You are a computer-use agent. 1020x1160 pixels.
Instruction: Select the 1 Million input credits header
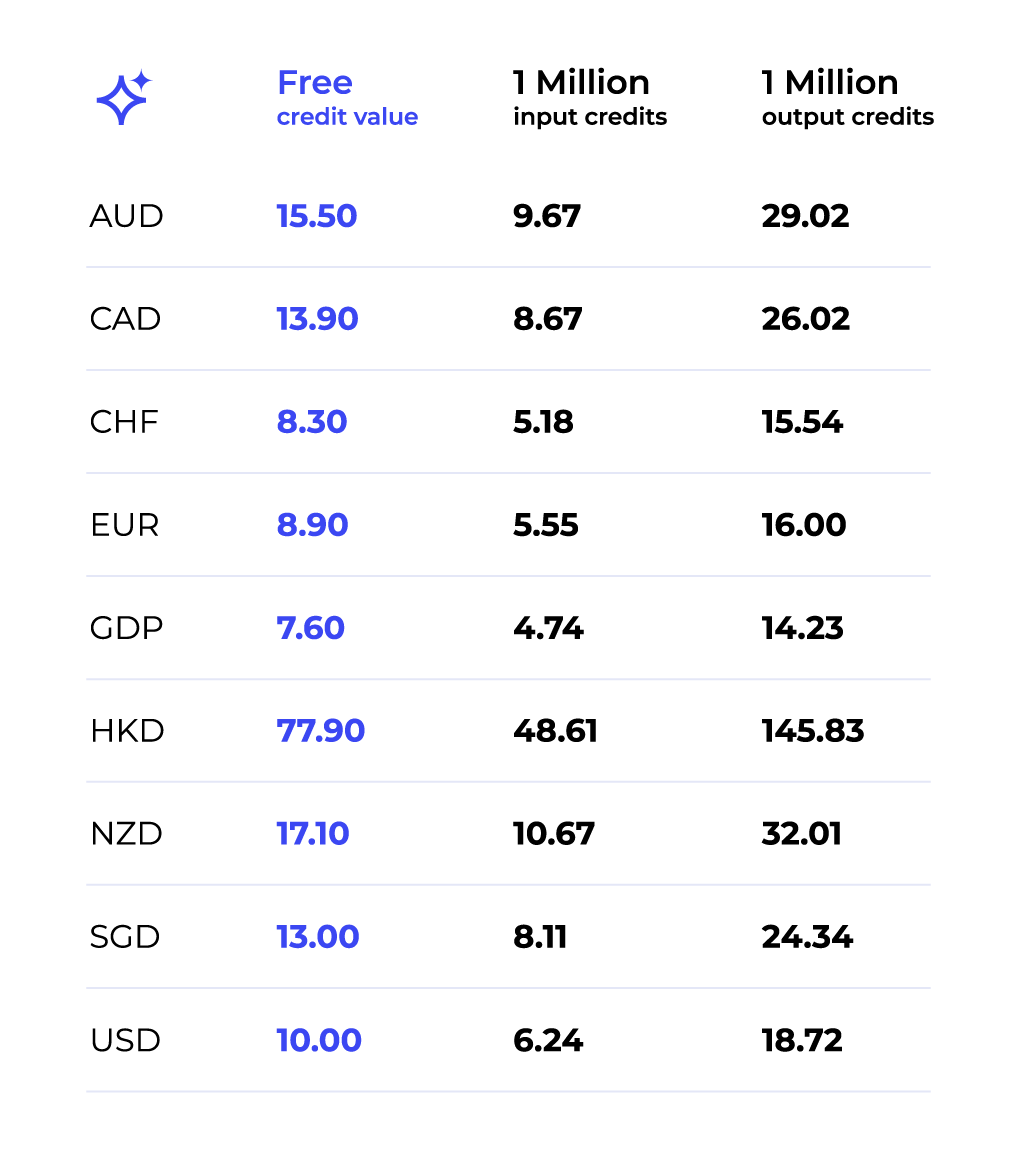[x=589, y=98]
